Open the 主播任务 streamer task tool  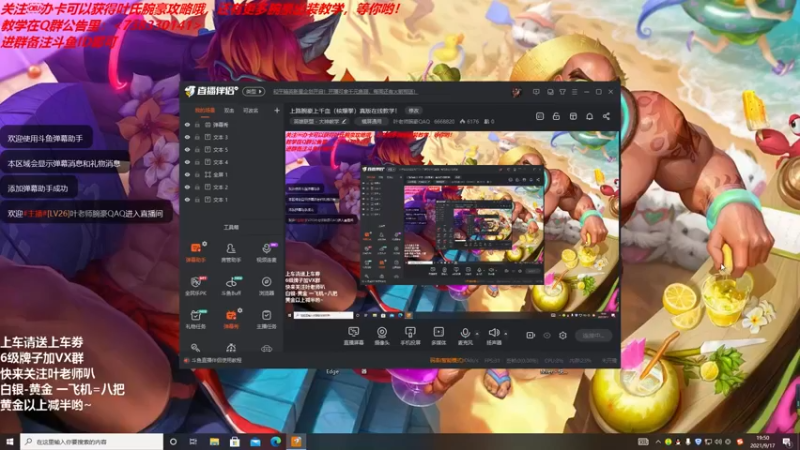coord(266,319)
